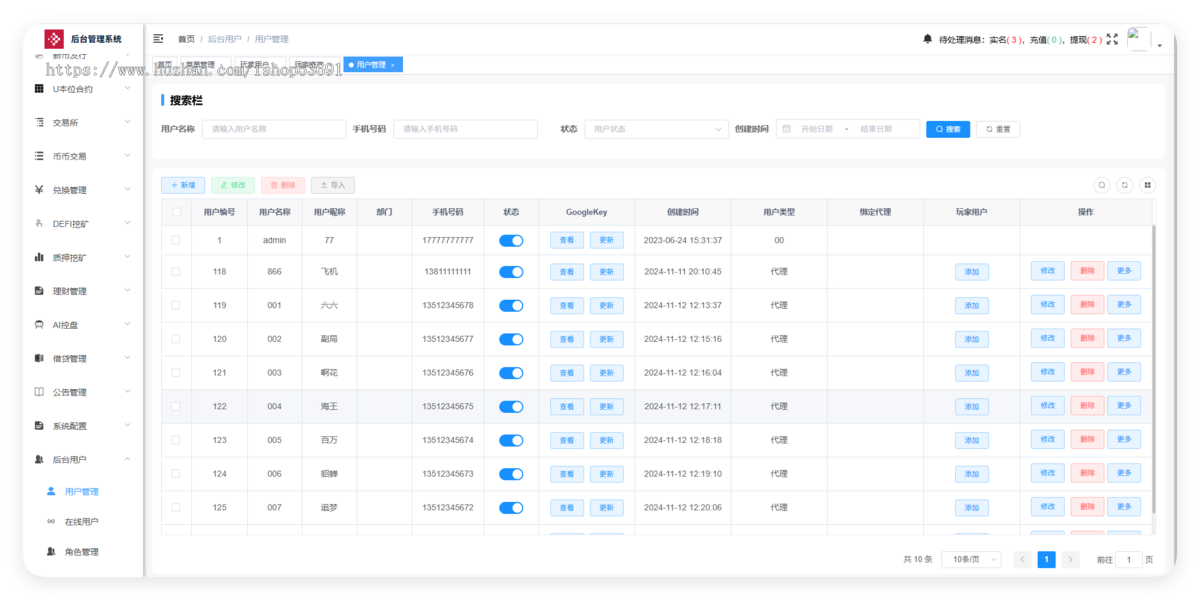Image resolution: width=1200 pixels, height=600 pixels.
Task: Collapse sidebar with the hamburger icon
Action: [x=158, y=38]
